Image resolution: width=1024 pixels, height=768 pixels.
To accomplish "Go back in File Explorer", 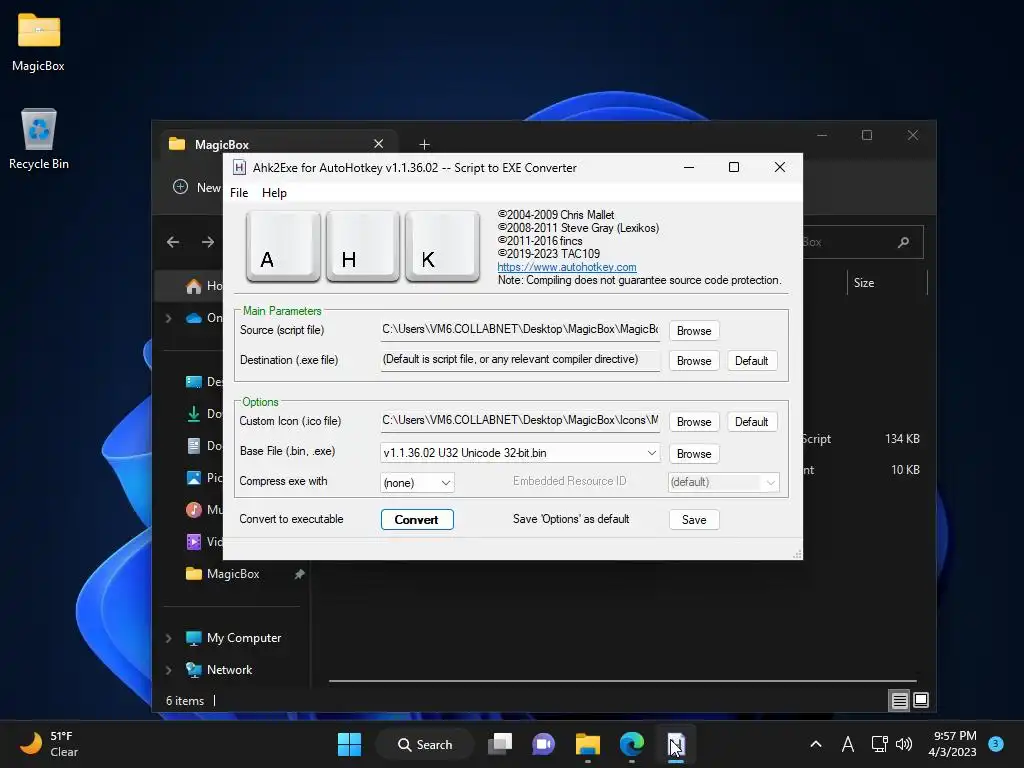I will (x=173, y=242).
